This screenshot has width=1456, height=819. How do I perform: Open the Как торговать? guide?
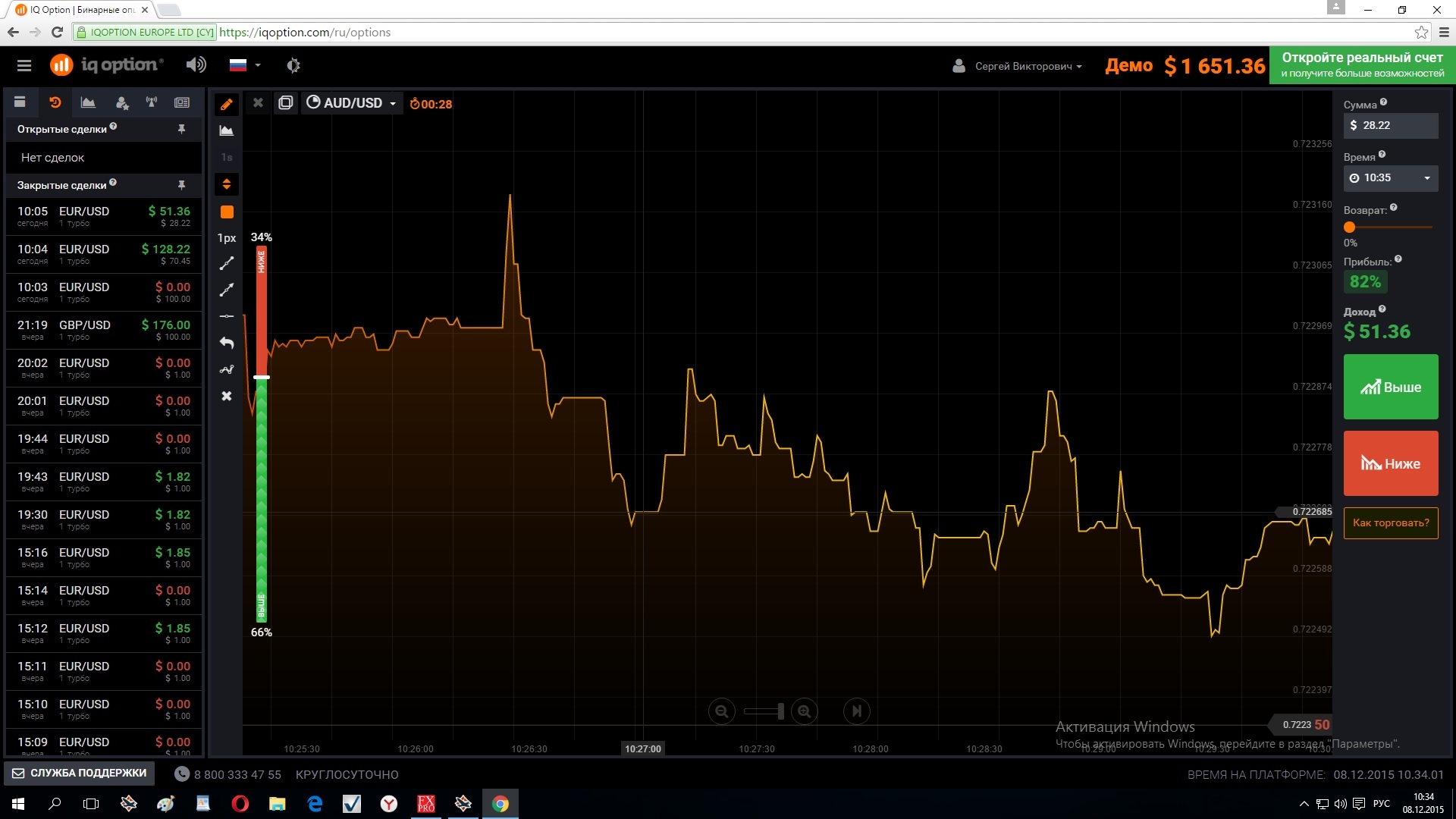(x=1391, y=522)
